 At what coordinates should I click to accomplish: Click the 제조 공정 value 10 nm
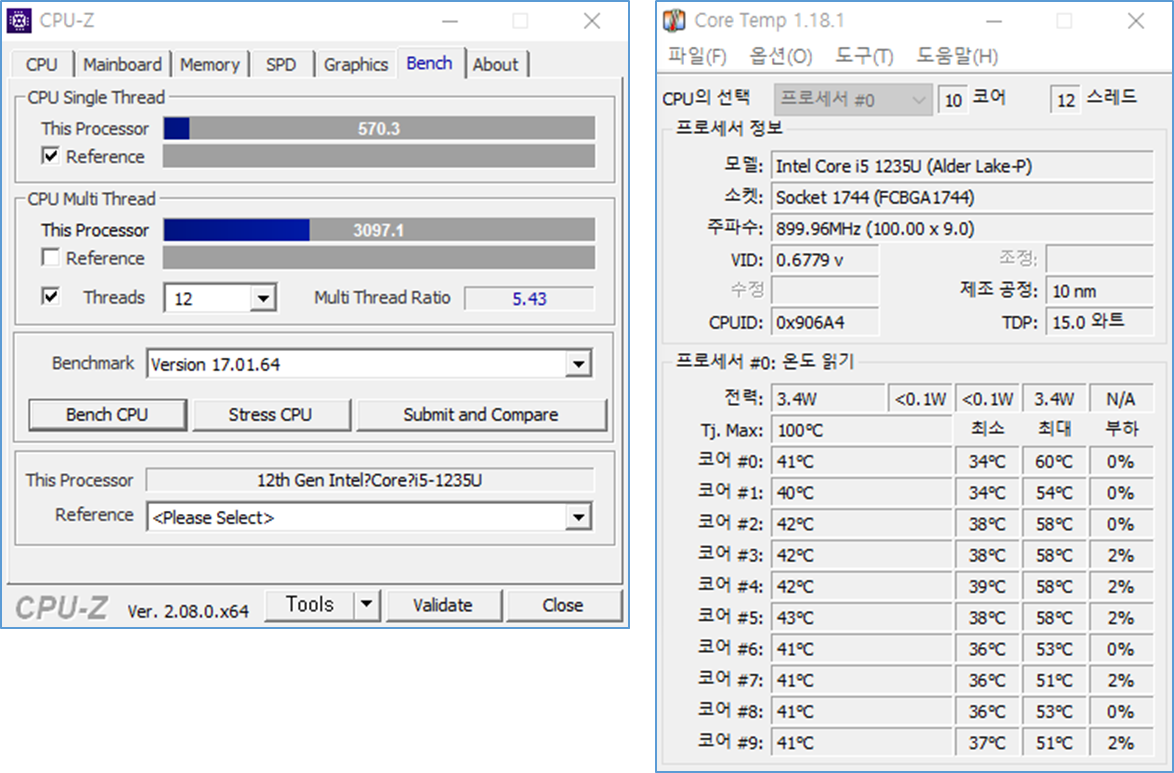tap(1099, 291)
